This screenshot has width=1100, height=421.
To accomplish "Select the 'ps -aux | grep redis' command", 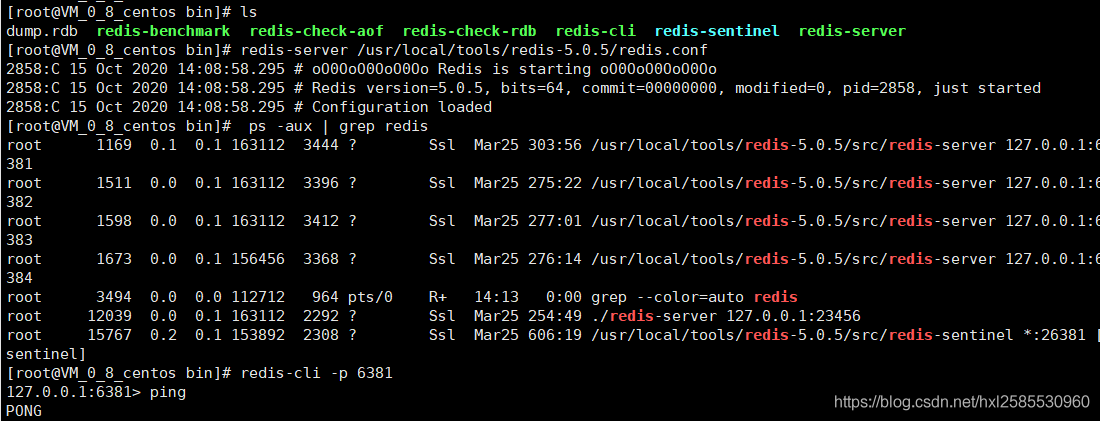I will click(x=338, y=126).
